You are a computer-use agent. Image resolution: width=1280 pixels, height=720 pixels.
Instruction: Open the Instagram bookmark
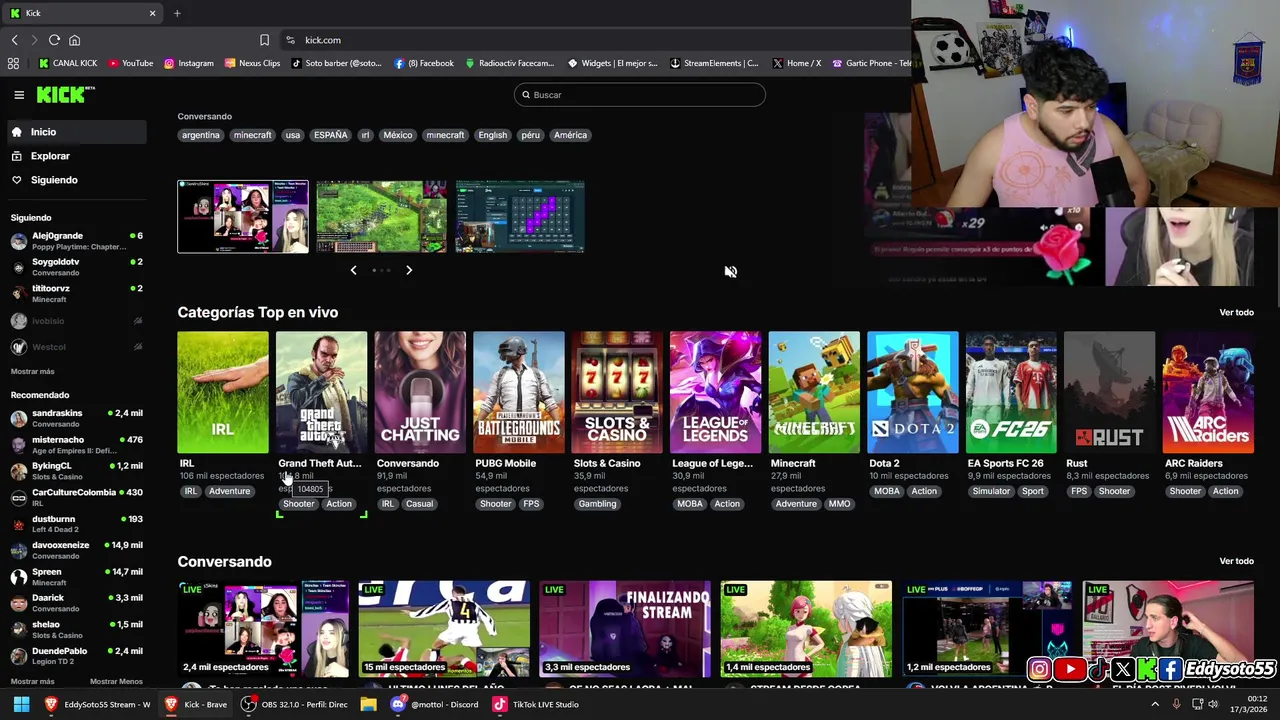pyautogui.click(x=189, y=63)
